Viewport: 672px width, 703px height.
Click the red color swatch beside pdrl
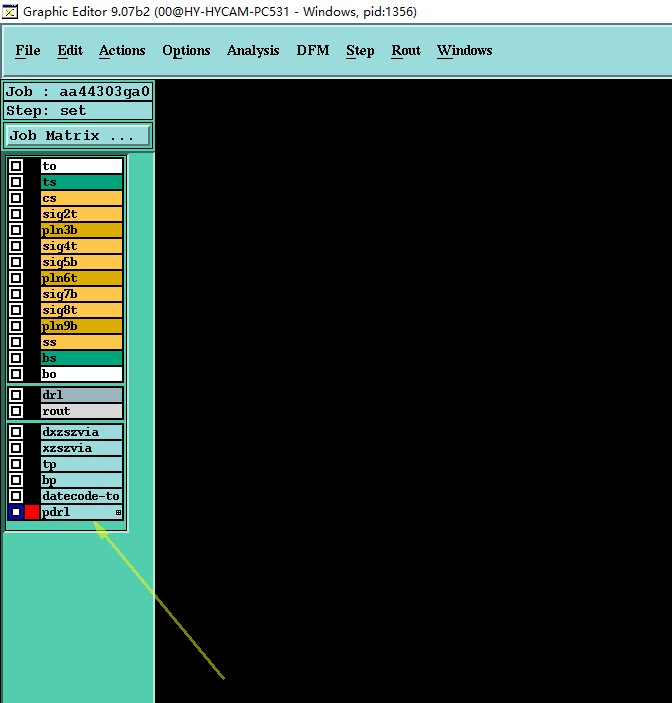(x=32, y=512)
